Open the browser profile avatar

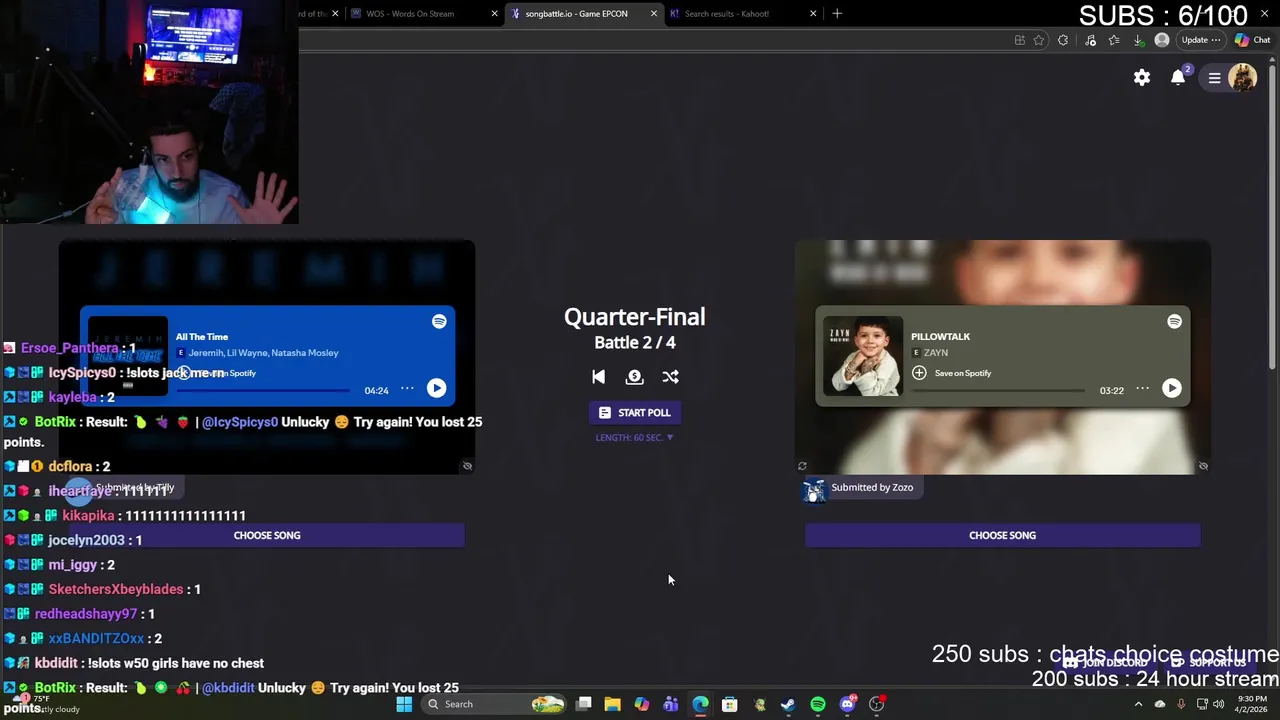[1161, 40]
